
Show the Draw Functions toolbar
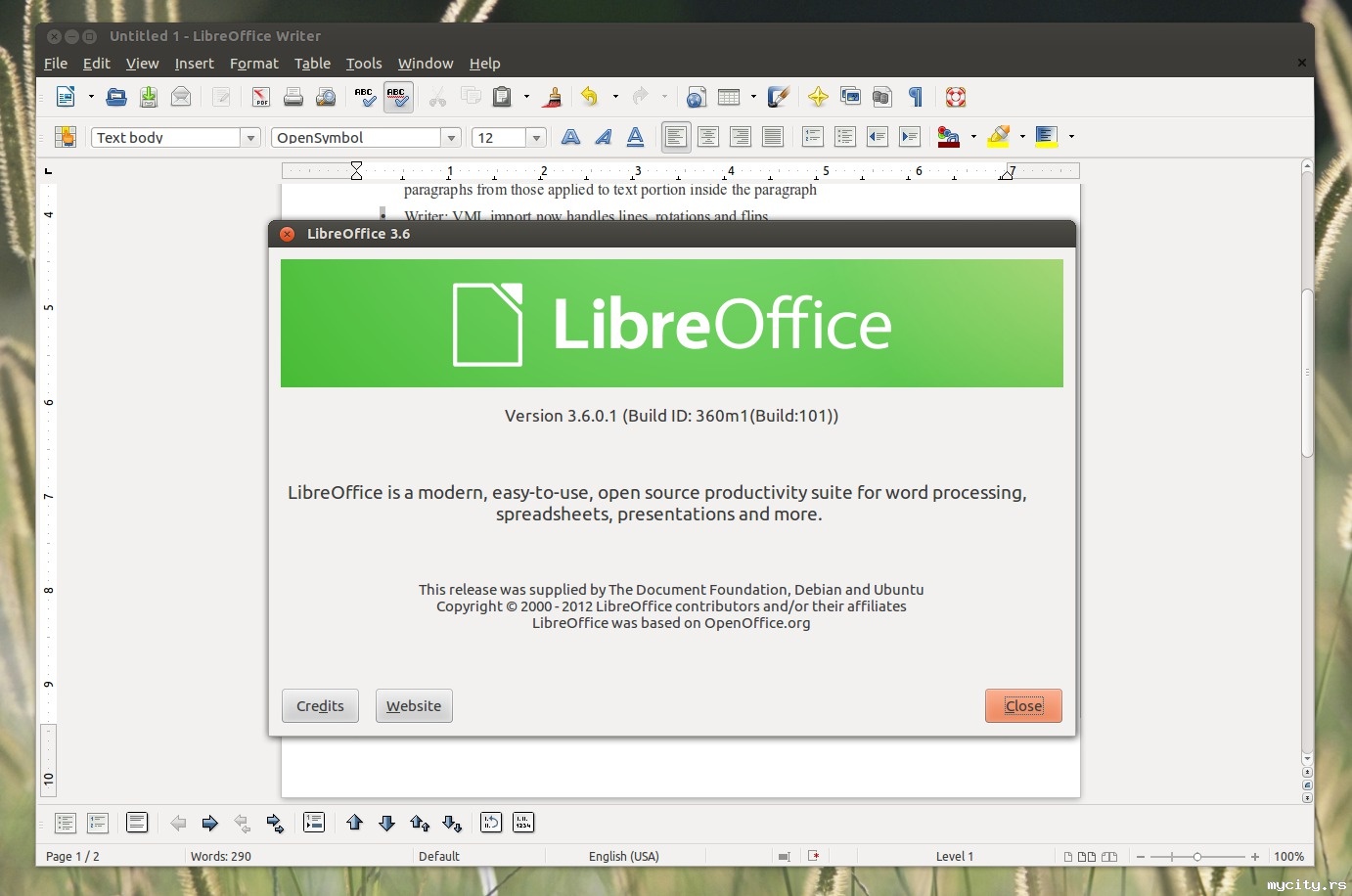(779, 96)
